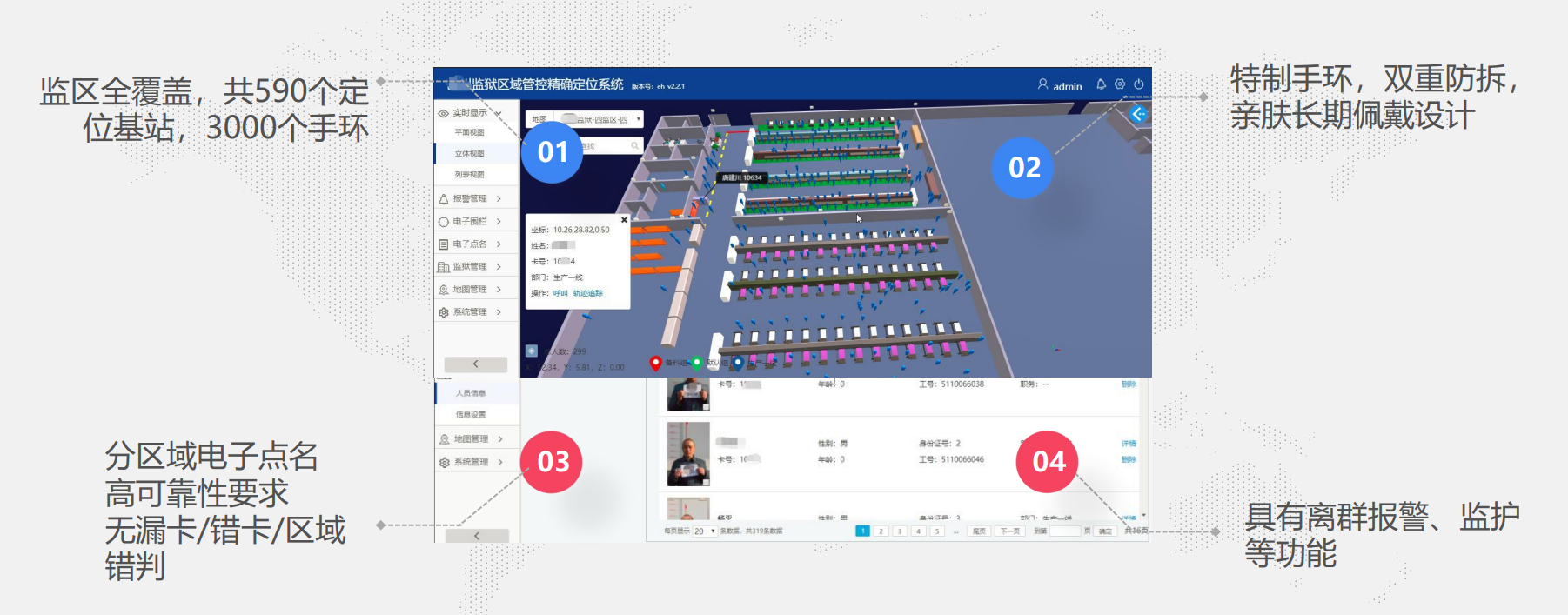Close the person info popup with X
The height and width of the screenshot is (615, 1568).
(x=624, y=220)
